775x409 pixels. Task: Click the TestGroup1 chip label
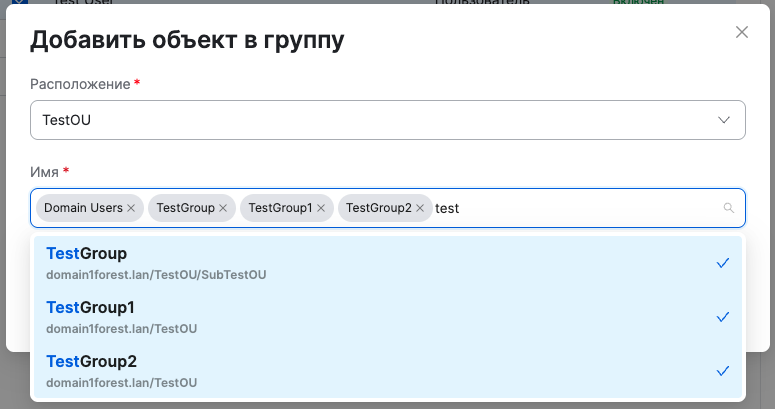point(280,208)
